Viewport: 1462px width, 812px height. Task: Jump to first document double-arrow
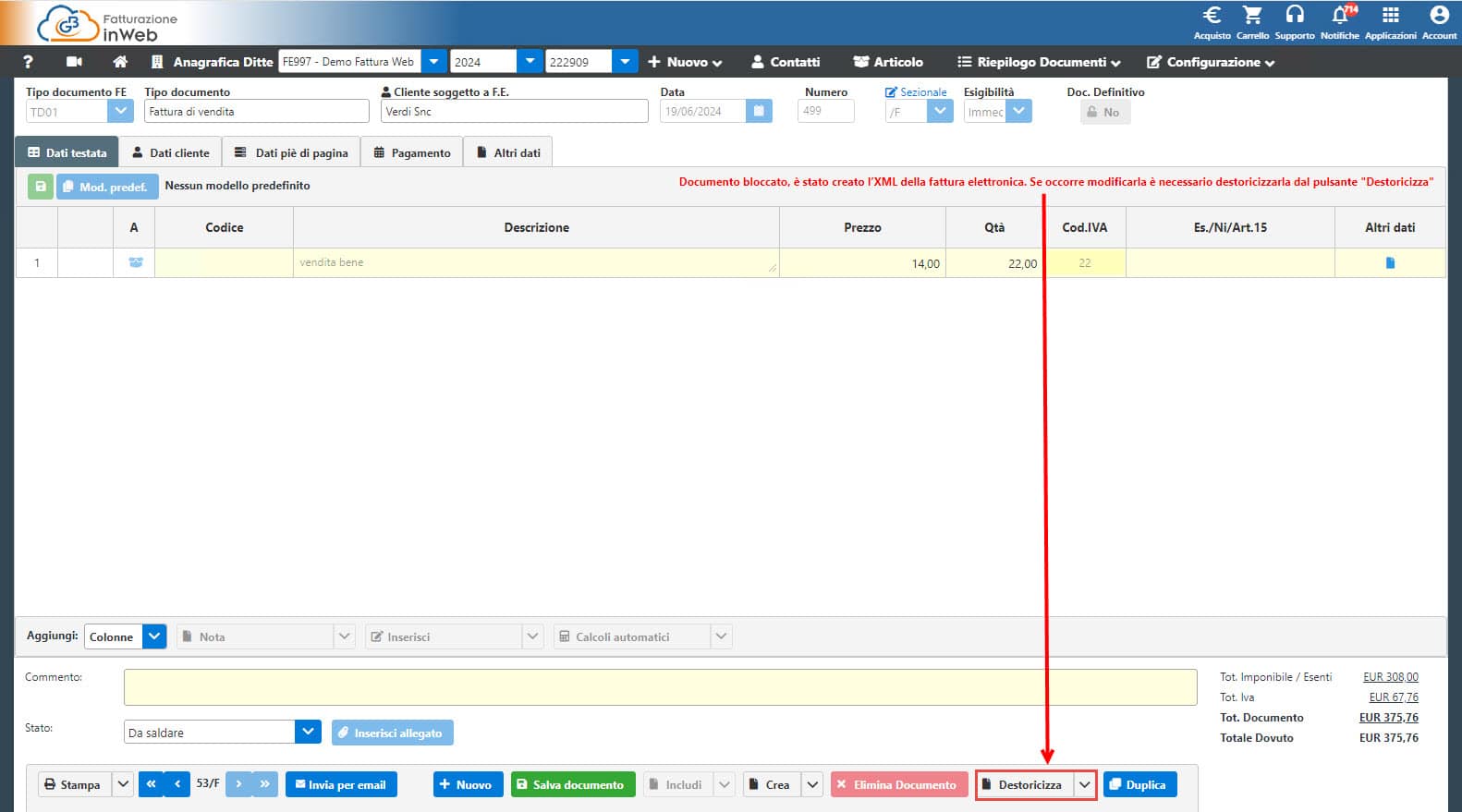tap(152, 784)
